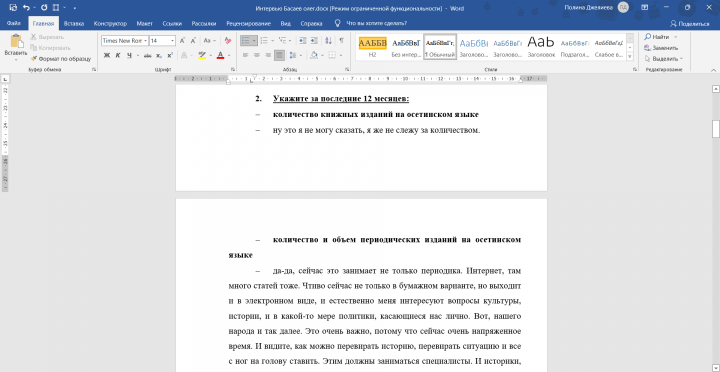Switch to the Вид tab
Screen dimensions: 720x372
tap(286, 23)
